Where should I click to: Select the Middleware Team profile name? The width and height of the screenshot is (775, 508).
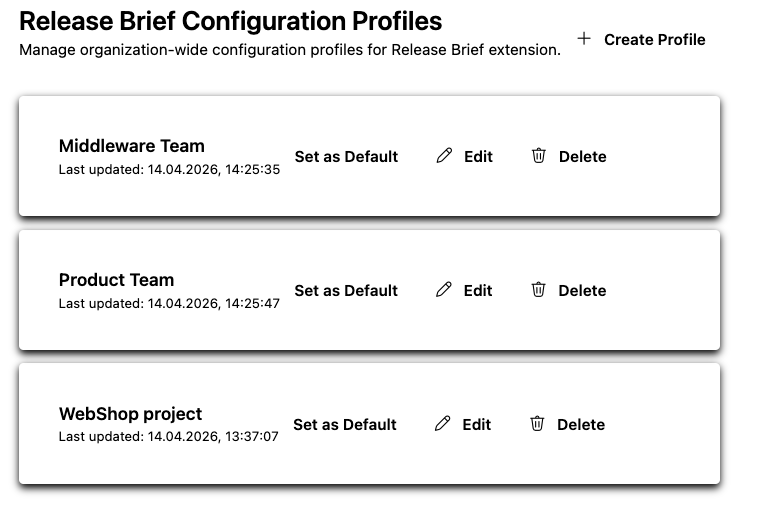tap(131, 146)
